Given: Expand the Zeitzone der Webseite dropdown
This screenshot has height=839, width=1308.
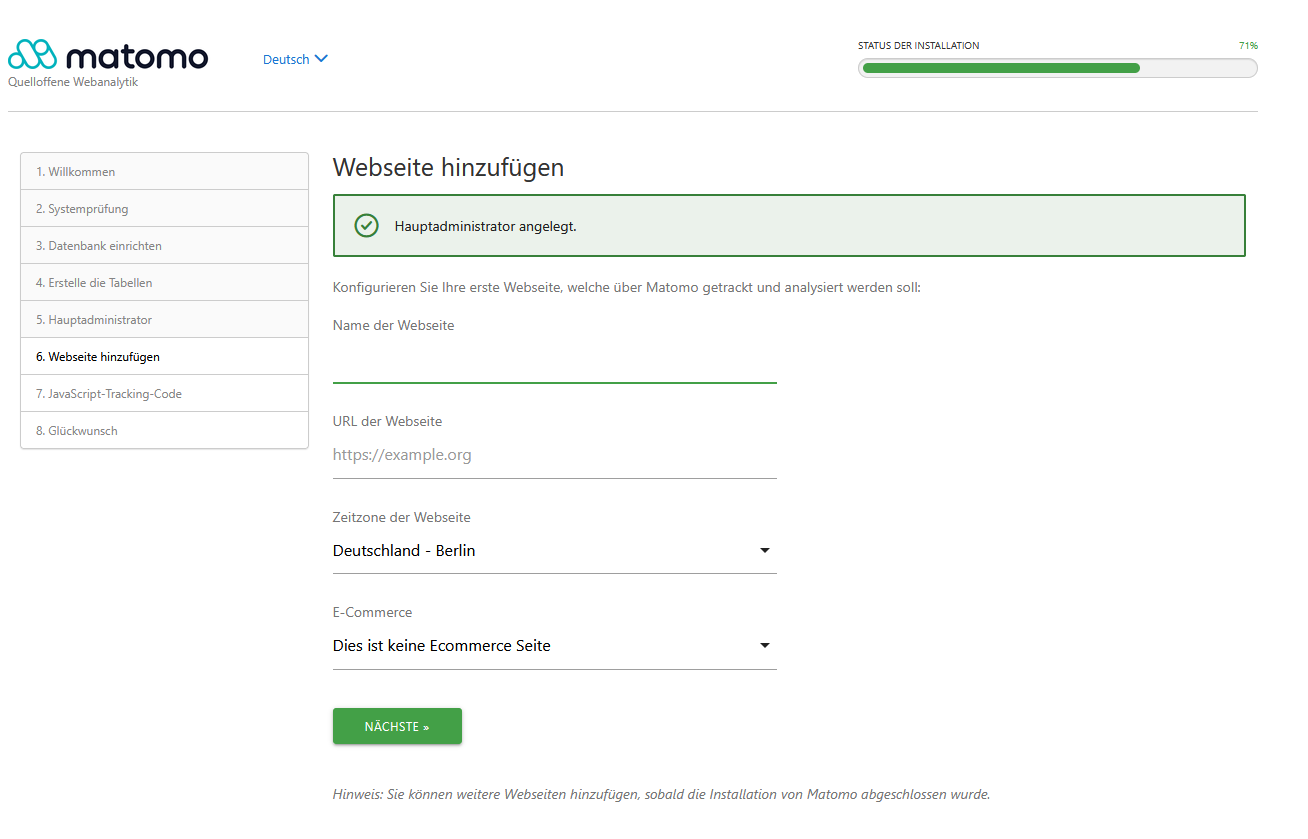Looking at the screenshot, I should 554,551.
